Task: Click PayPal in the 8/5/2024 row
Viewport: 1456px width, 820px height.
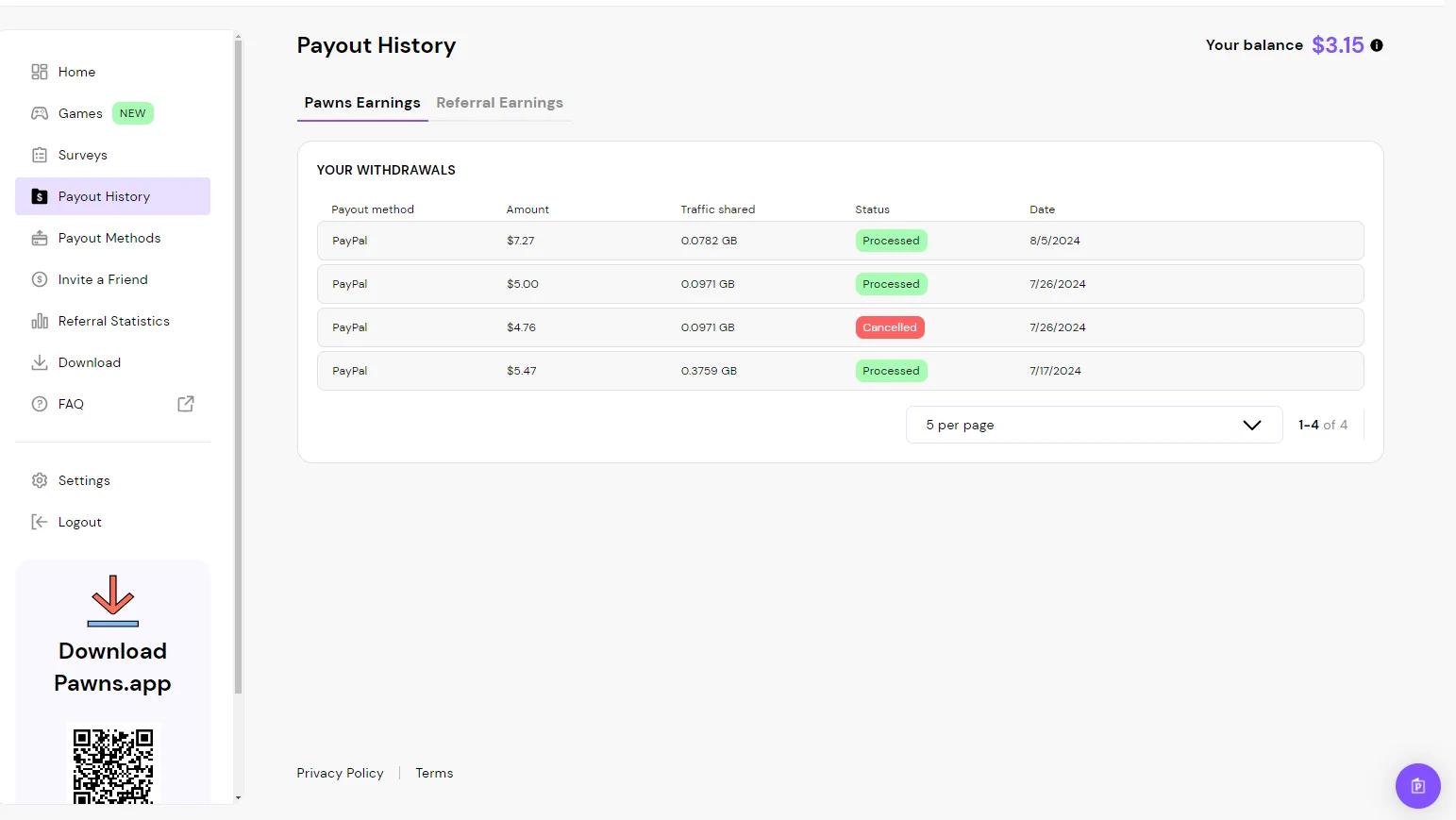Action: click(x=350, y=241)
